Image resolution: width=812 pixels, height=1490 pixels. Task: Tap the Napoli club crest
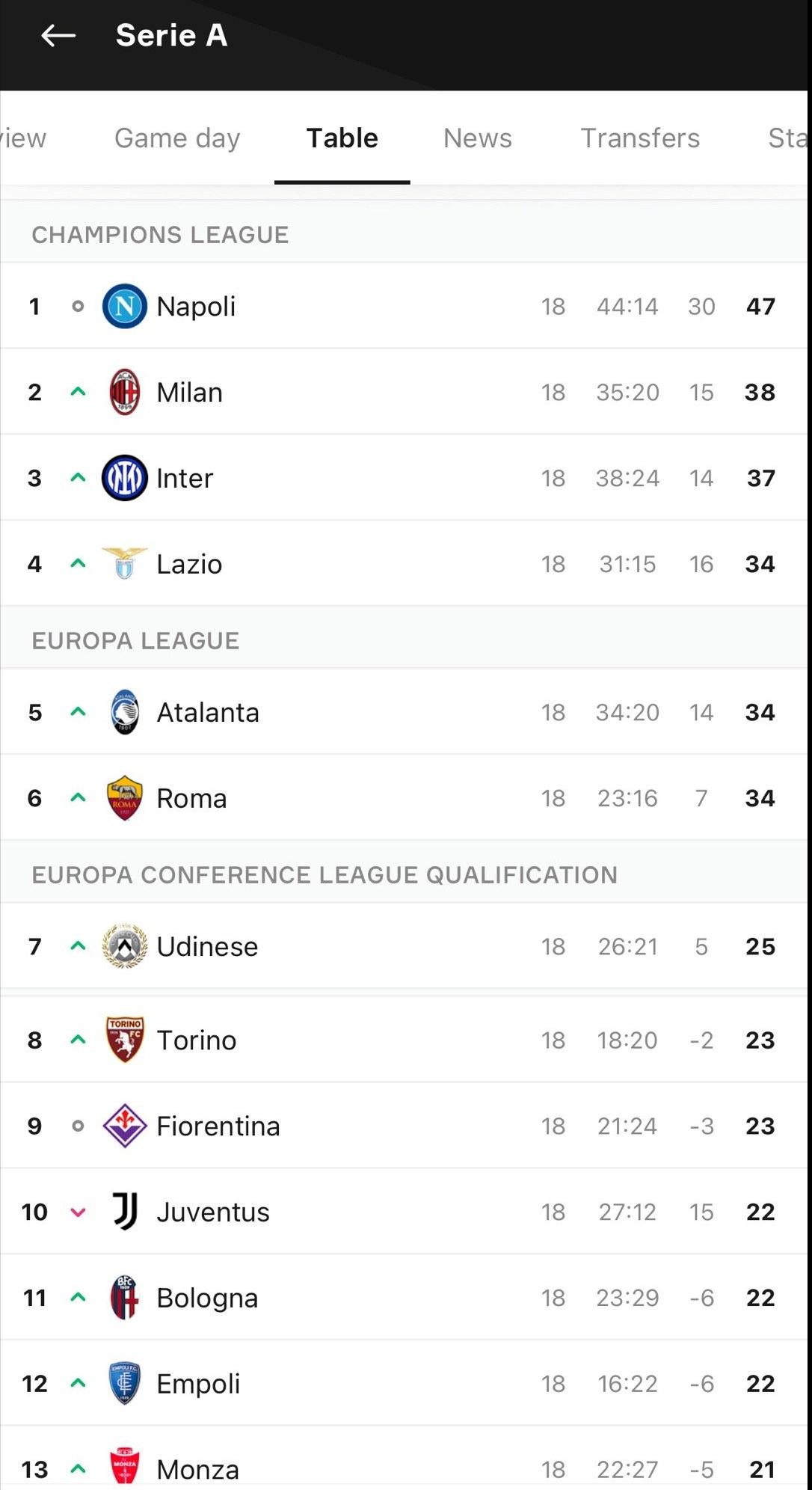point(124,306)
